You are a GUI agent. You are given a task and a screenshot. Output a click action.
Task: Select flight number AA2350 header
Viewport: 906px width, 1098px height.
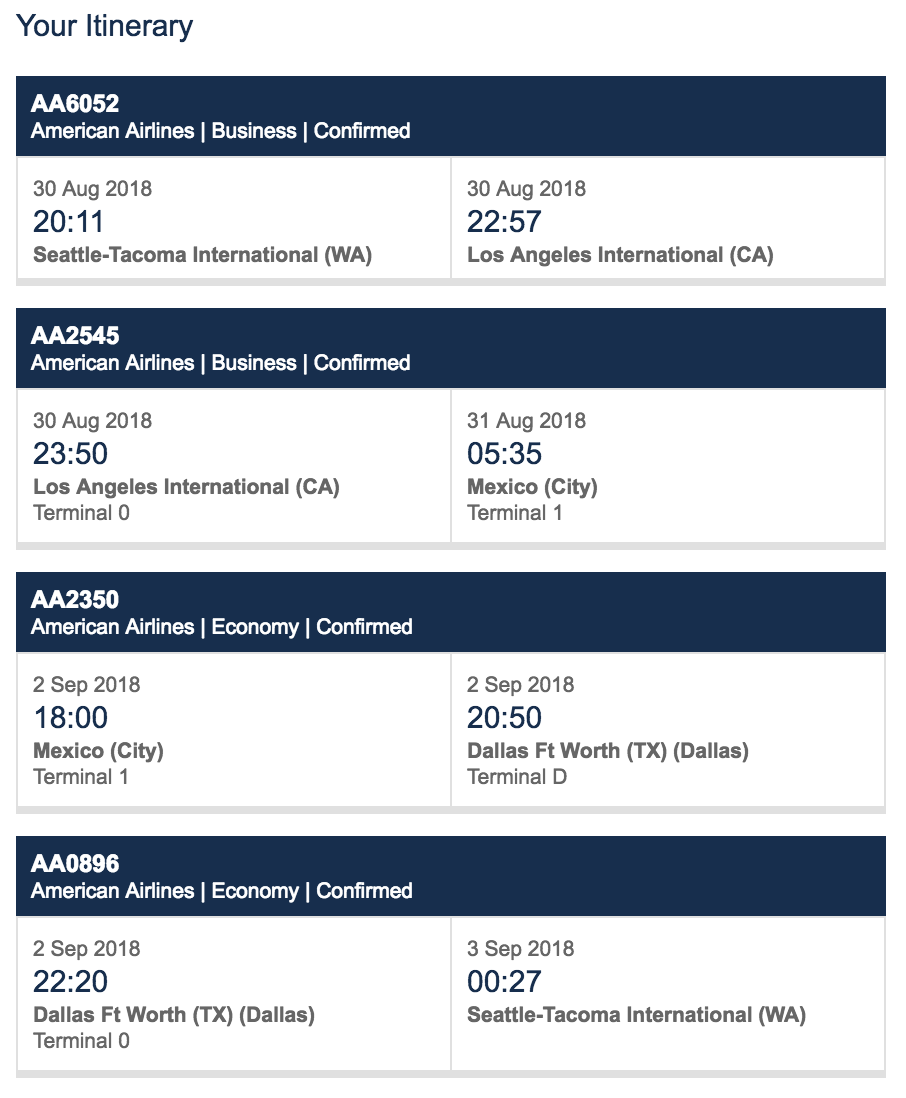point(75,600)
